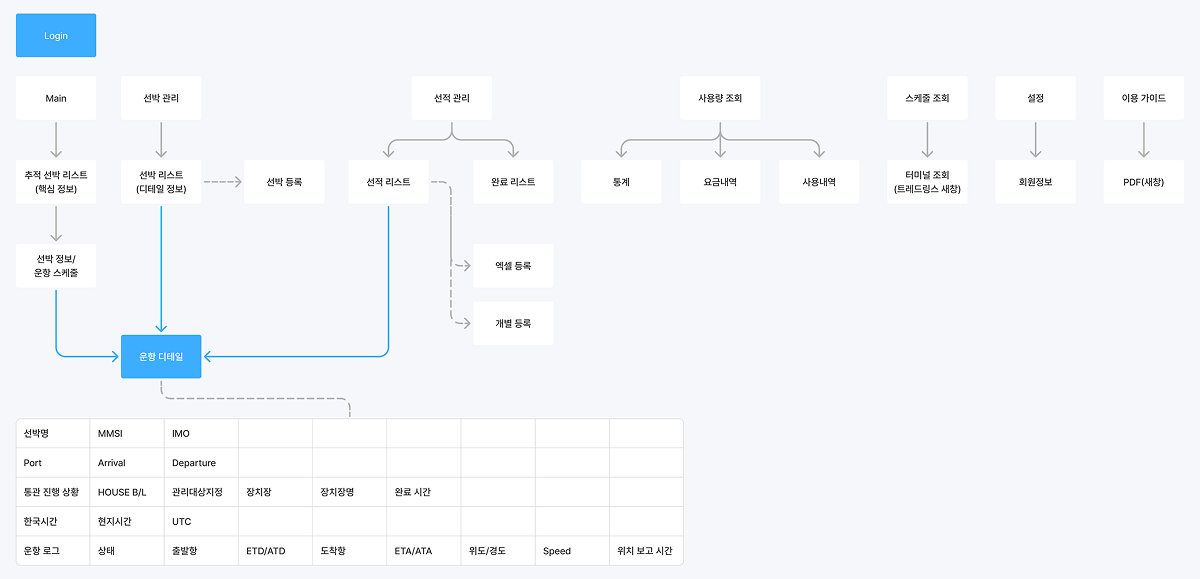This screenshot has height=579, width=1200.
Task: Select the 선적 관리 node
Action: pos(452,97)
